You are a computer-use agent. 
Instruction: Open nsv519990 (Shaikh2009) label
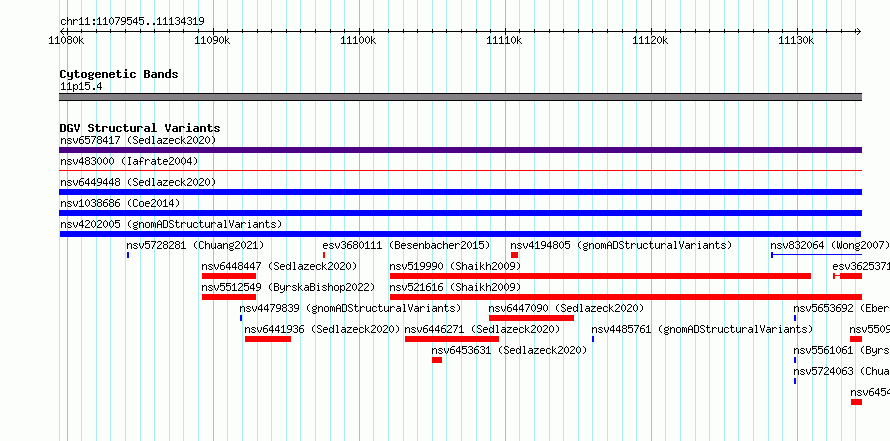coord(455,266)
